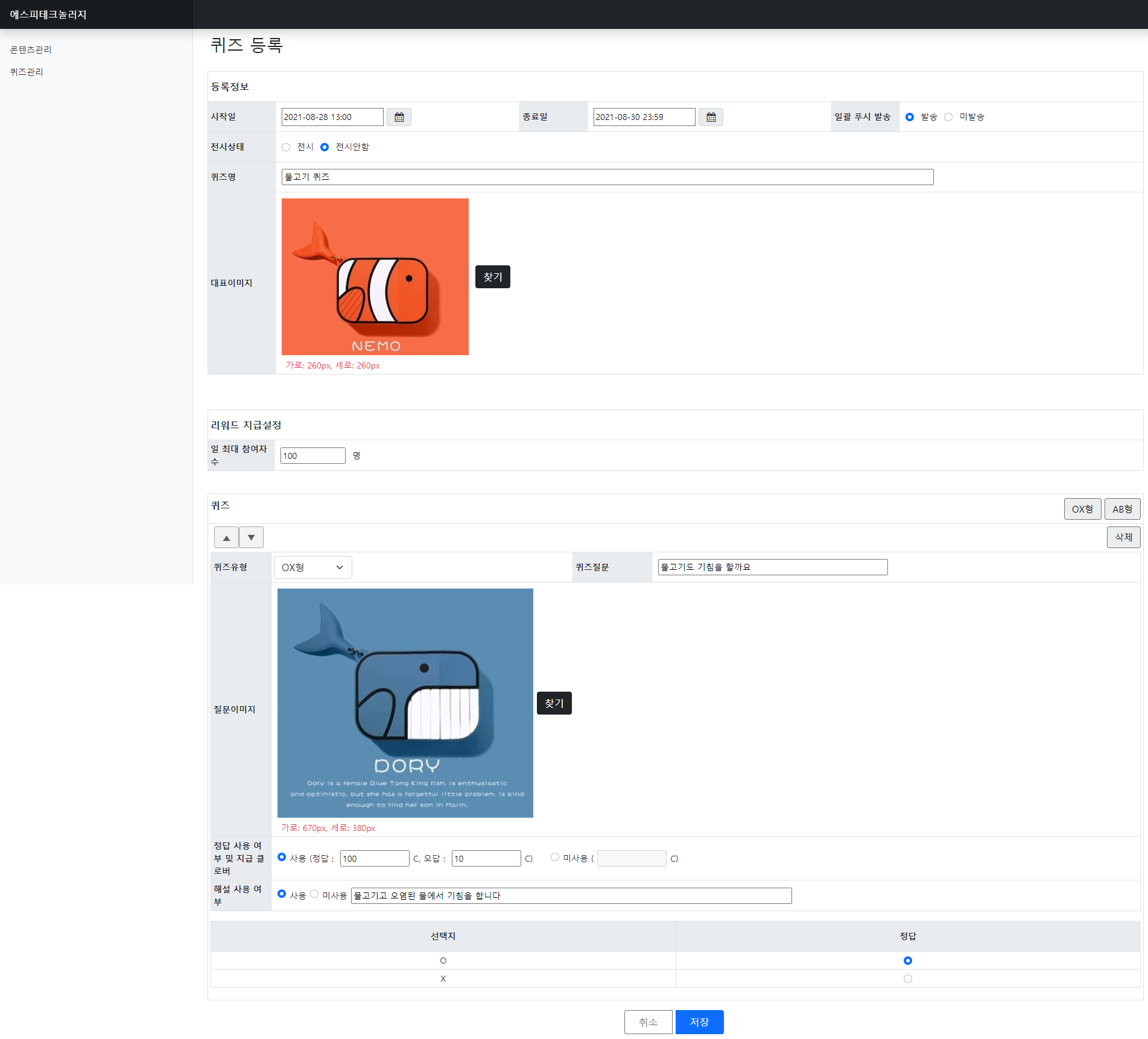
Task: Select 전시 to show the quiz
Action: [x=286, y=147]
